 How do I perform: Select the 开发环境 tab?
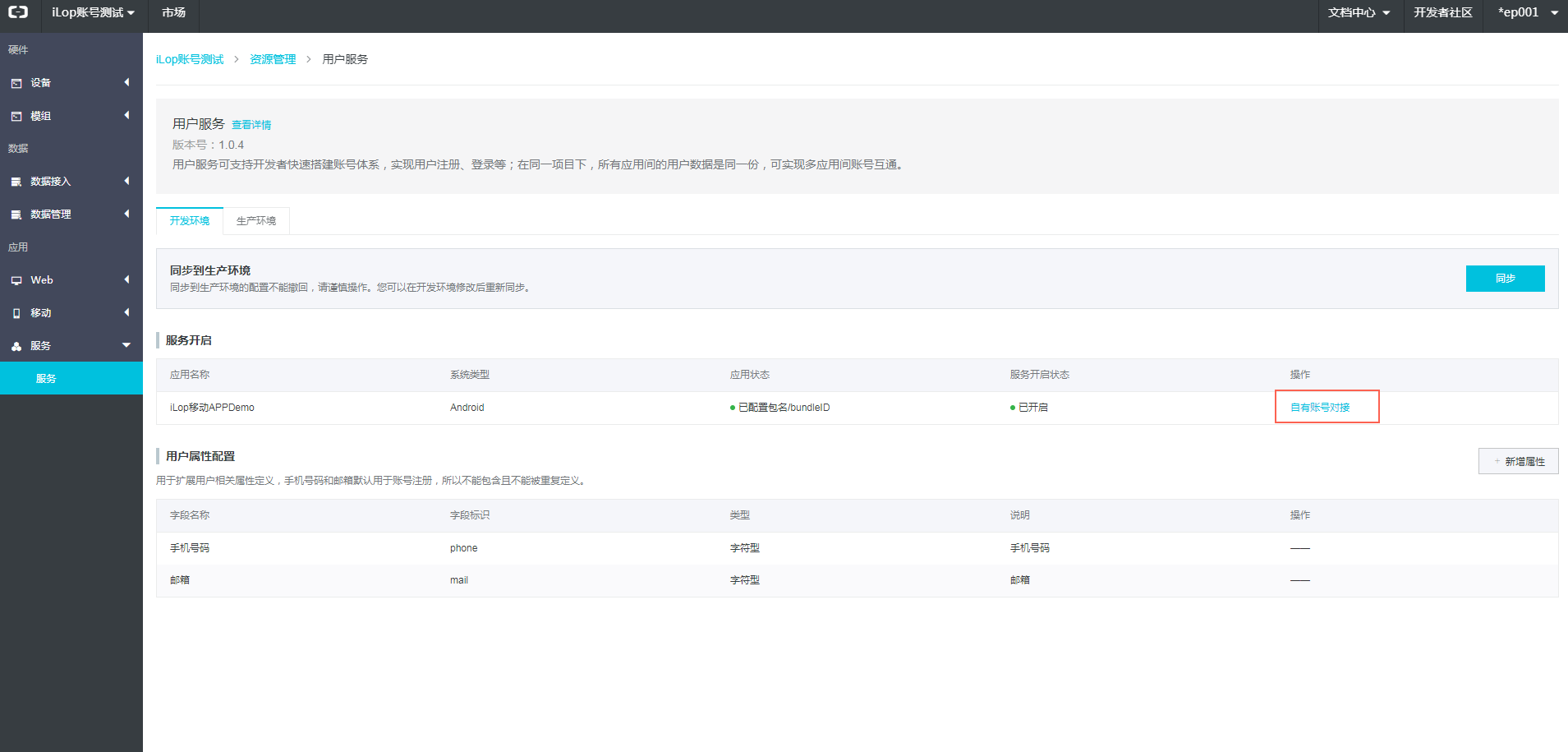(x=190, y=221)
